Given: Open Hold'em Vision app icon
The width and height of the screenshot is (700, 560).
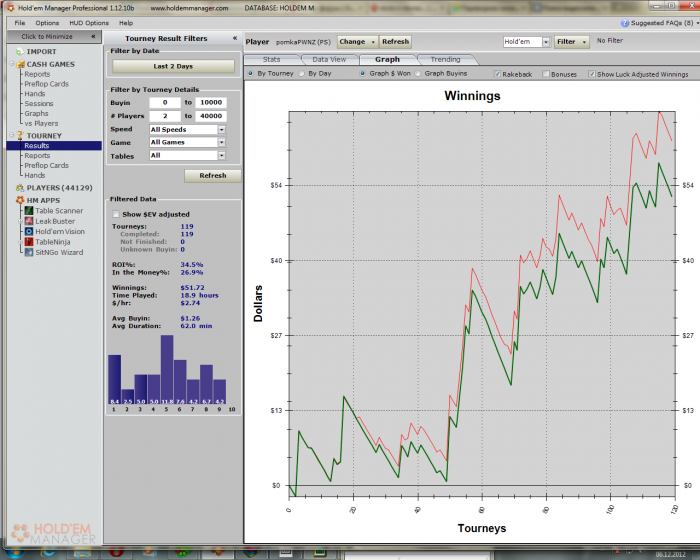Looking at the screenshot, I should coord(29,231).
